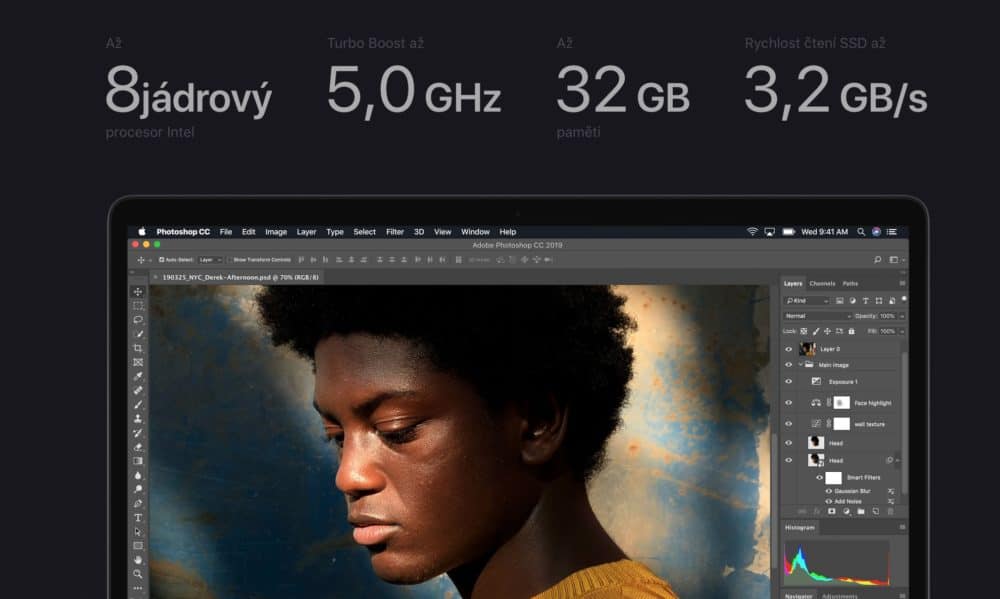This screenshot has width=1000, height=599.
Task: Select the Path Selection arrow tool
Action: (138, 531)
